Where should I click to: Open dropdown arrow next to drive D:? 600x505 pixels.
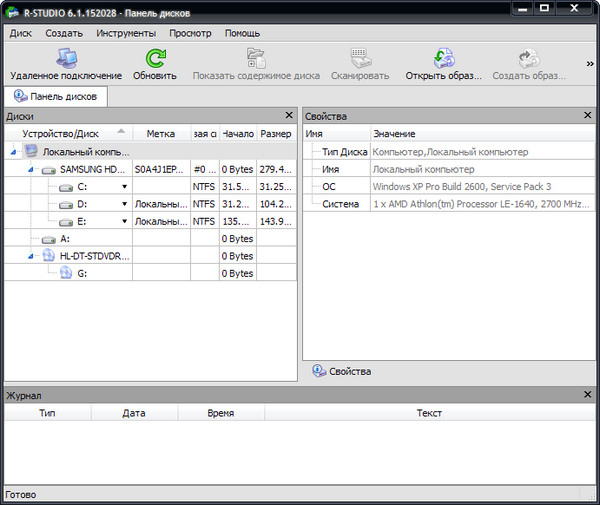click(x=124, y=204)
